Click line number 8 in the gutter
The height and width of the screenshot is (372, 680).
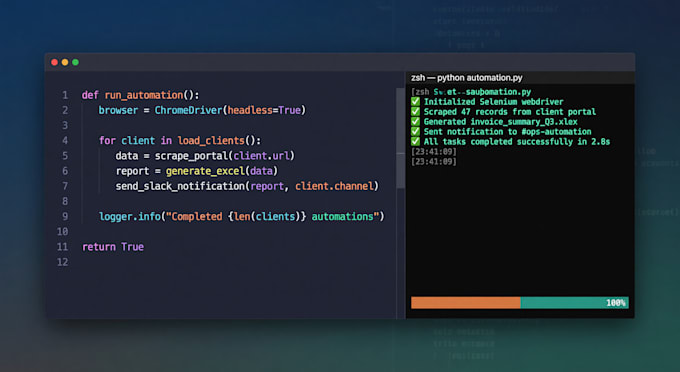pos(65,201)
